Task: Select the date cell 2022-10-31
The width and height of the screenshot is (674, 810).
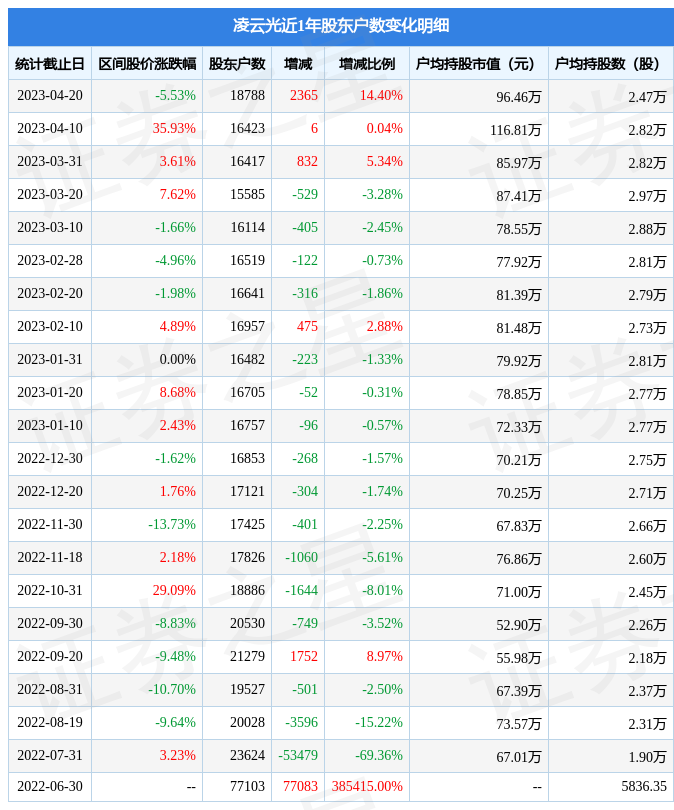Action: (50, 591)
